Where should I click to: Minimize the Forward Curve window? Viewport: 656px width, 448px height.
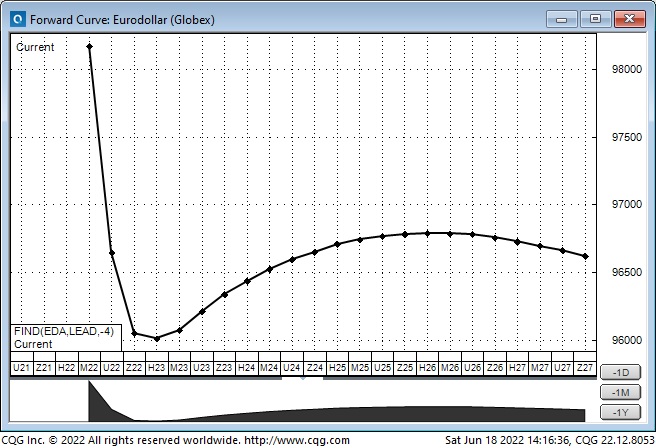[561, 19]
